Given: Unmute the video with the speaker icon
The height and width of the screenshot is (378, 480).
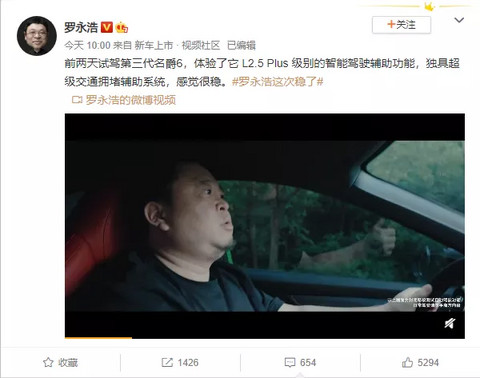Looking at the screenshot, I should [x=450, y=323].
